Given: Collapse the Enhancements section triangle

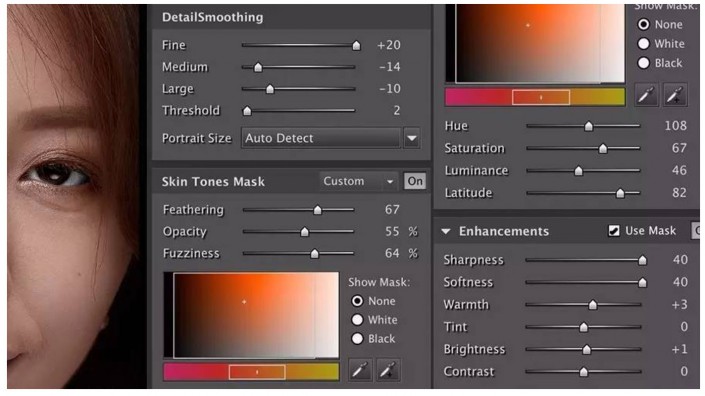Looking at the screenshot, I should 446,231.
